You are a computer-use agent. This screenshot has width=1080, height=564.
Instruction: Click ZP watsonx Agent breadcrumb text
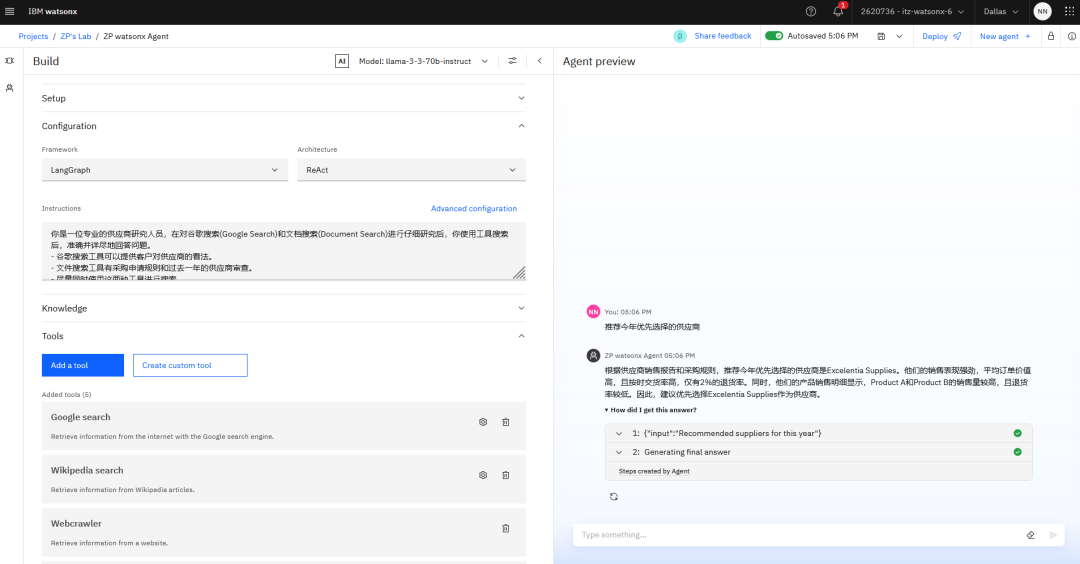(x=136, y=36)
